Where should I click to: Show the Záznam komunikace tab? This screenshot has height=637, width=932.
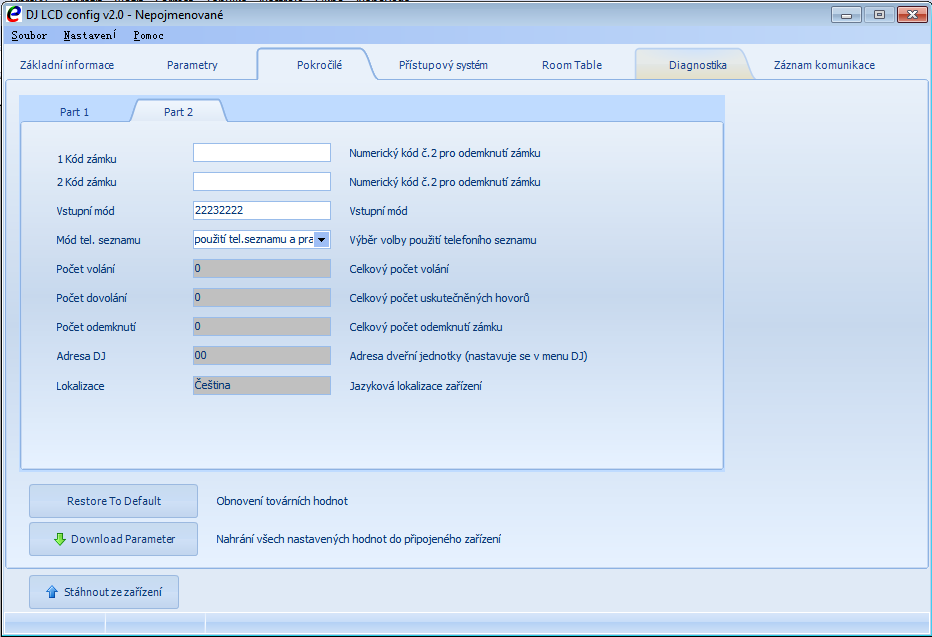(x=824, y=65)
